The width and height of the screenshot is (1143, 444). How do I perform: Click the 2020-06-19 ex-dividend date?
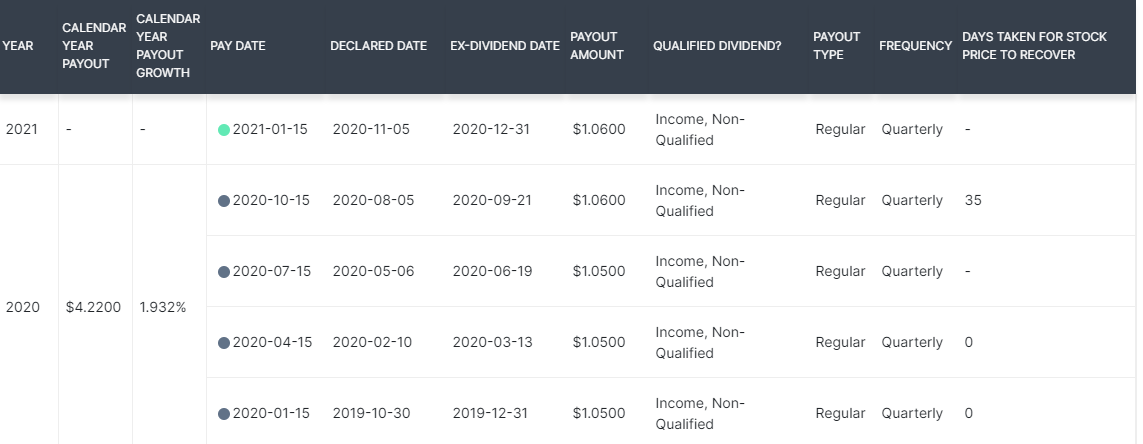492,271
